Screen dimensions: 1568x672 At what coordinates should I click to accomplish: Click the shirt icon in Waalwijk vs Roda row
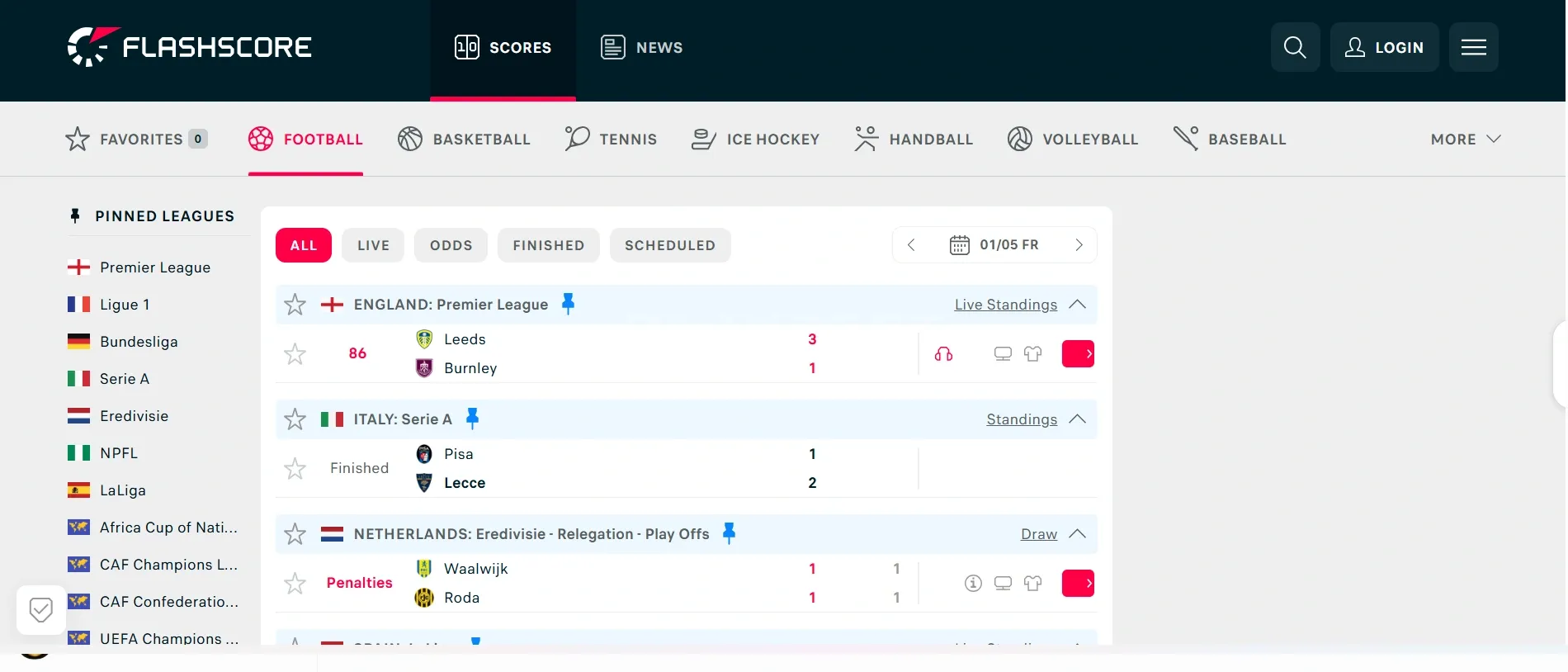1032,584
